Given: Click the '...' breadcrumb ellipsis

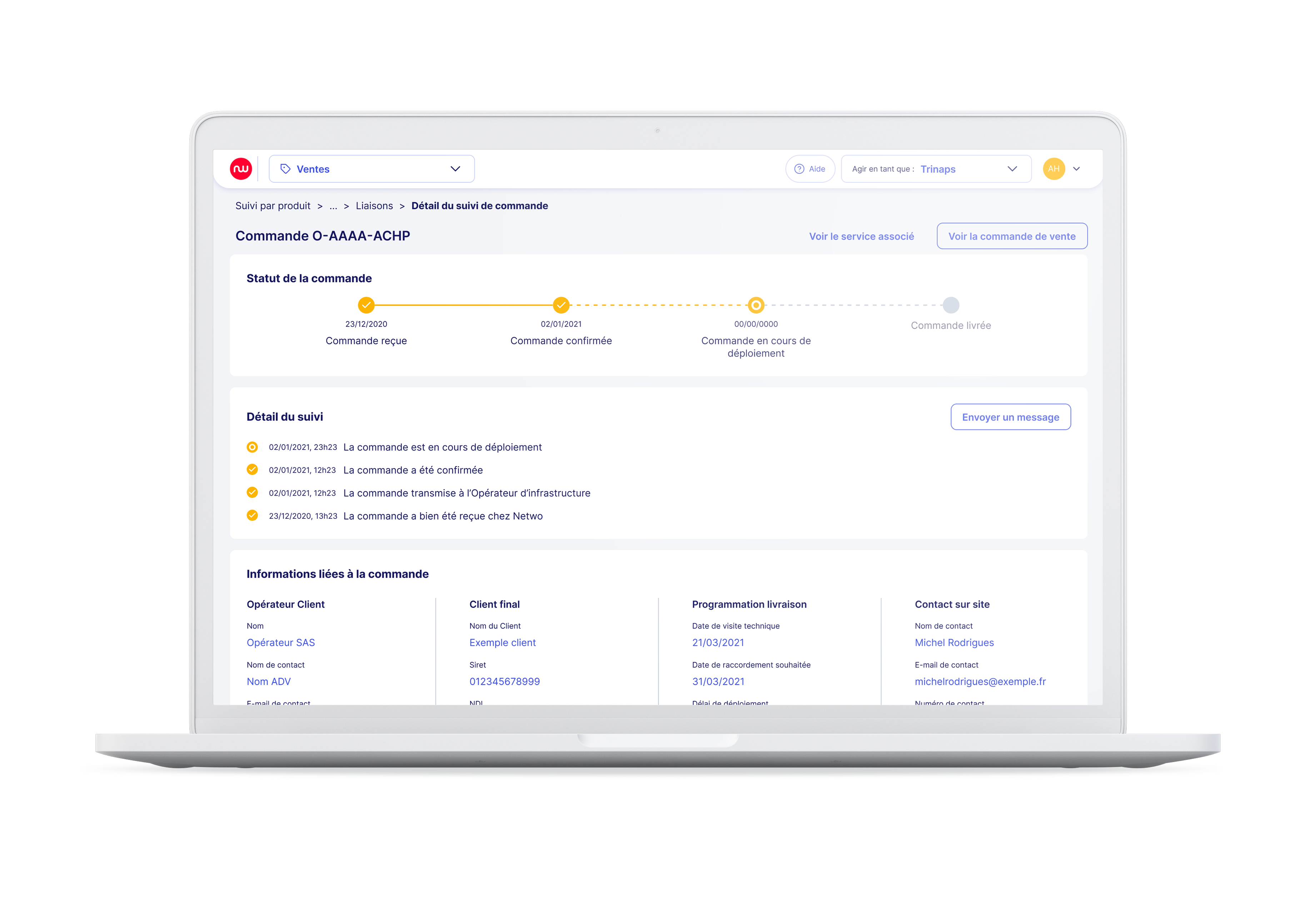Looking at the screenshot, I should 333,206.
